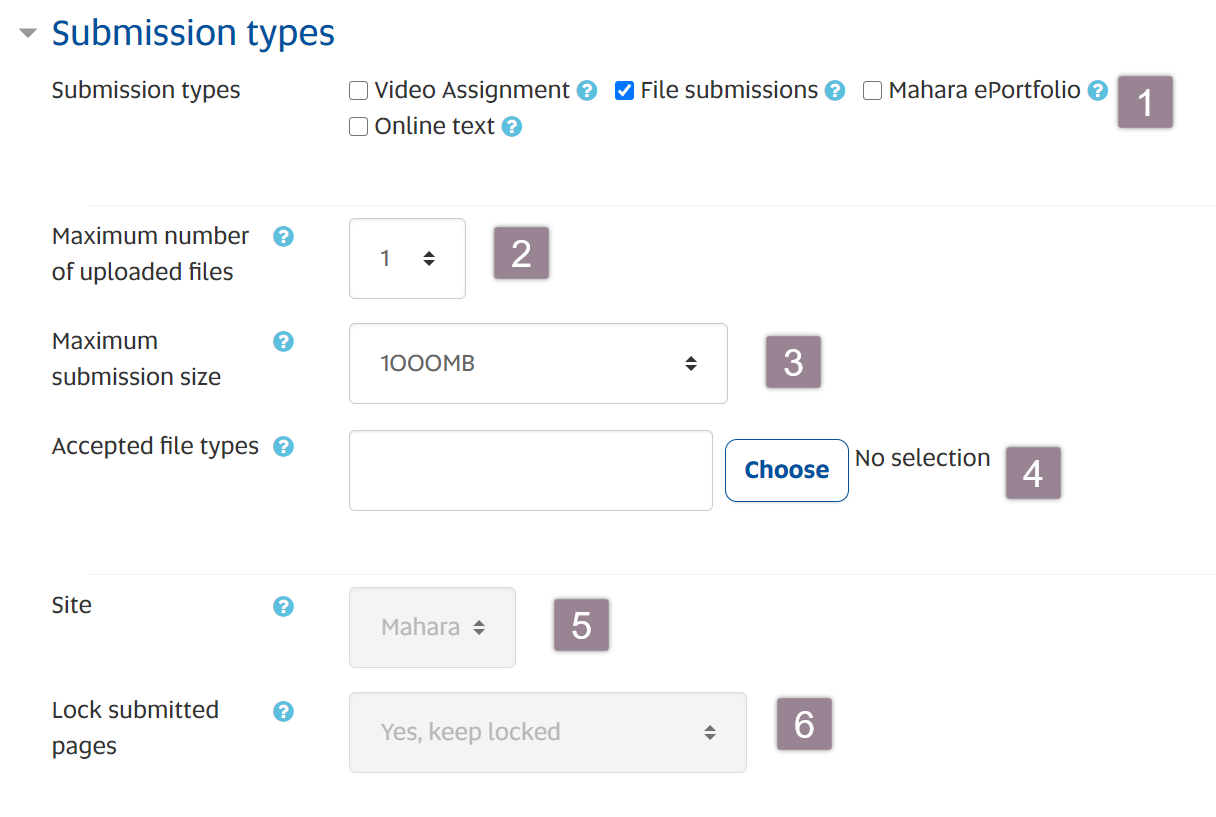Open the Lock submitted pages dropdown
Image resolution: width=1216 pixels, height=817 pixels.
tap(547, 731)
